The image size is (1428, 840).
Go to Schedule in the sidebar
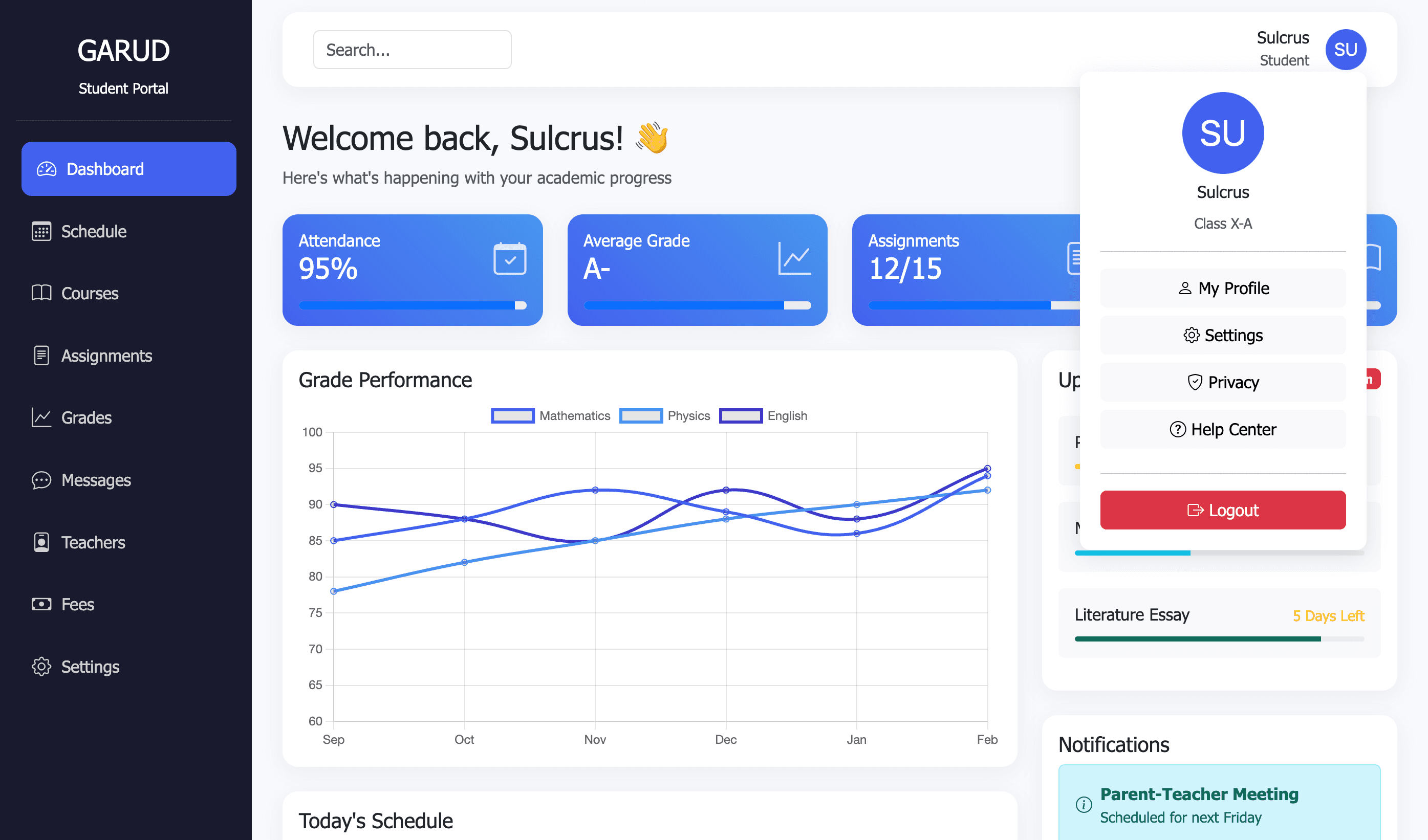tap(128, 231)
